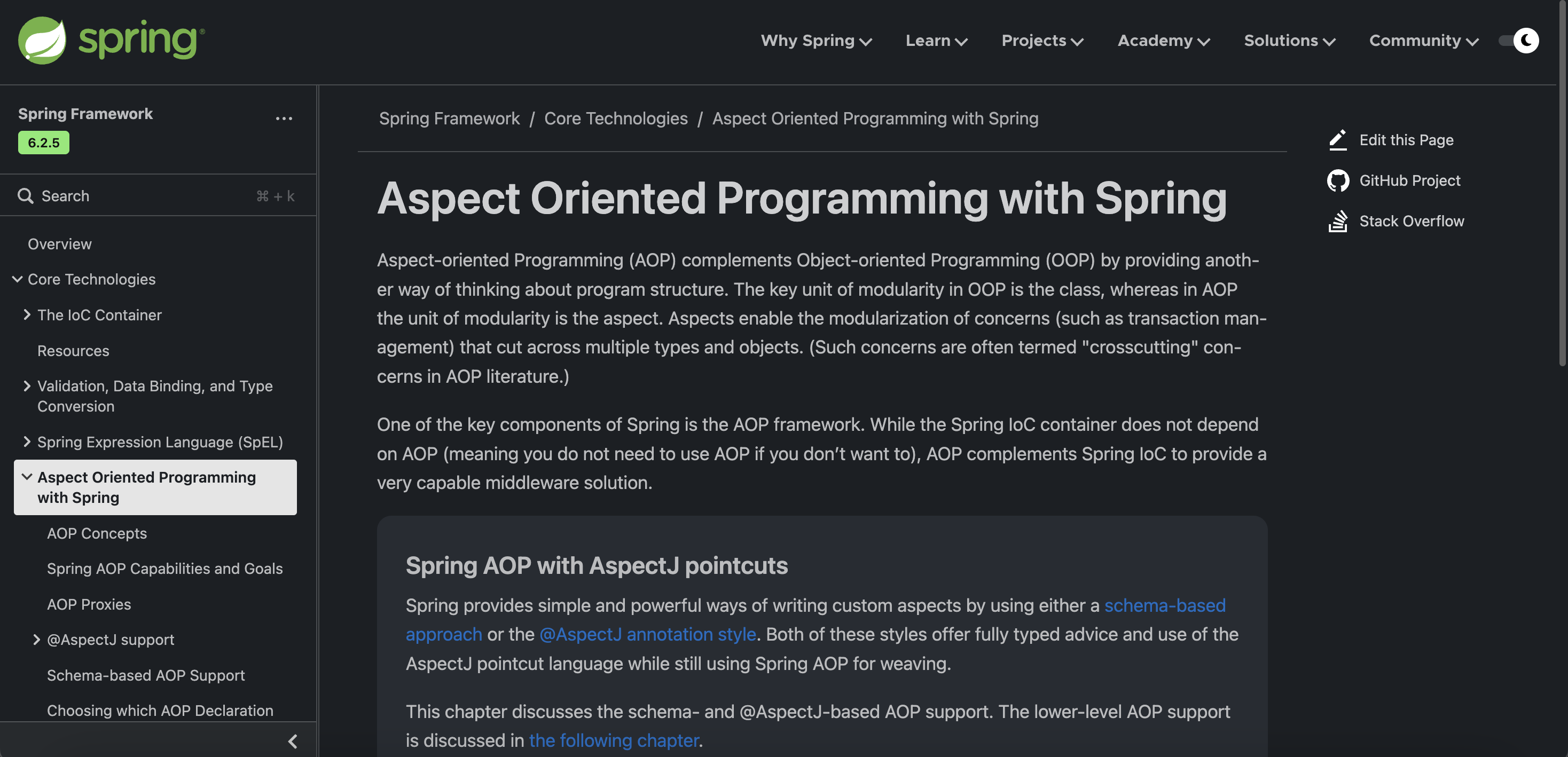The image size is (1568, 757).
Task: Open the three-dot menu beside Spring Framework
Action: [284, 118]
